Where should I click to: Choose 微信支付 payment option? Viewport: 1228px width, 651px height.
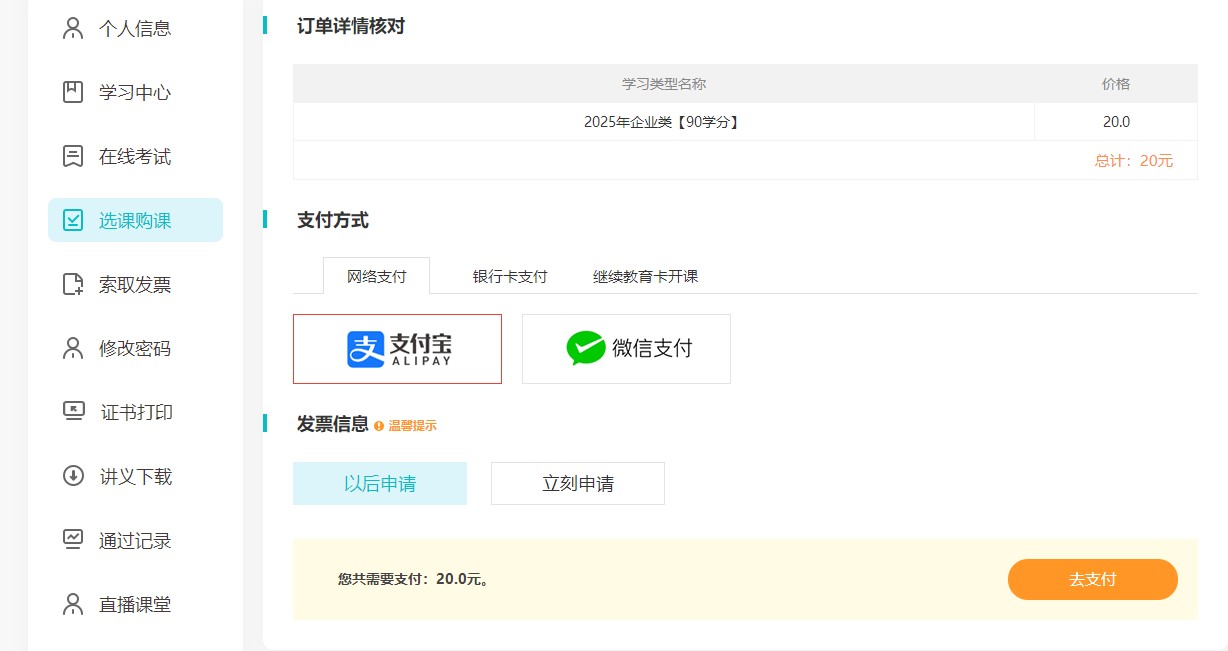click(626, 348)
